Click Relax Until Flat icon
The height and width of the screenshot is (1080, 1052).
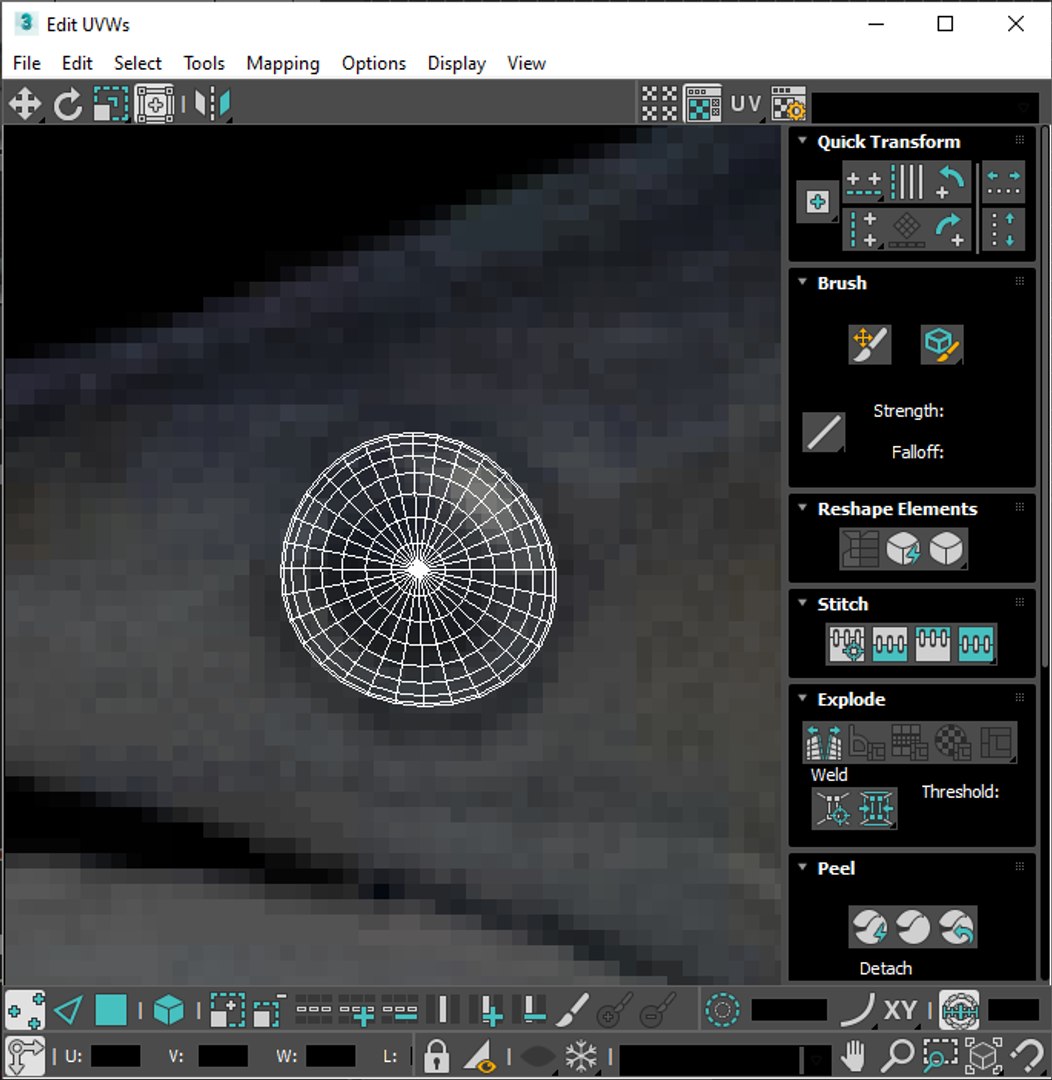tap(903, 549)
